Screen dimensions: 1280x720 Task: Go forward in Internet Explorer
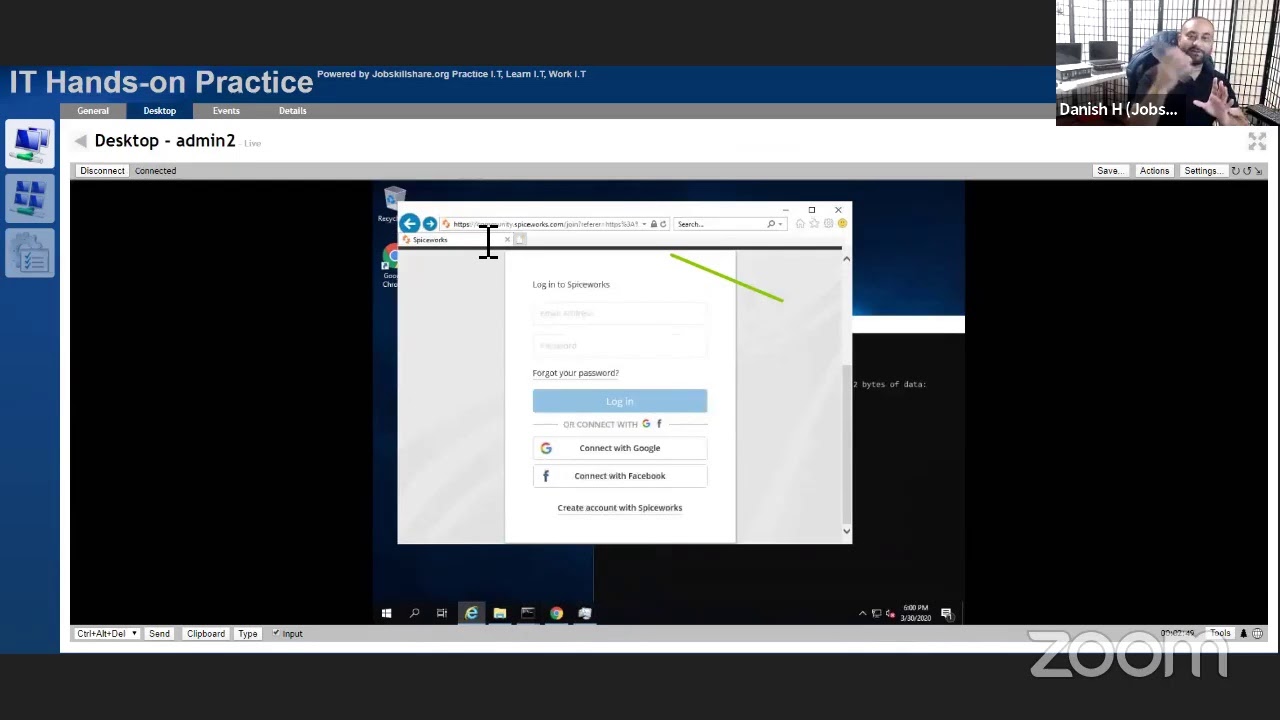click(x=430, y=224)
